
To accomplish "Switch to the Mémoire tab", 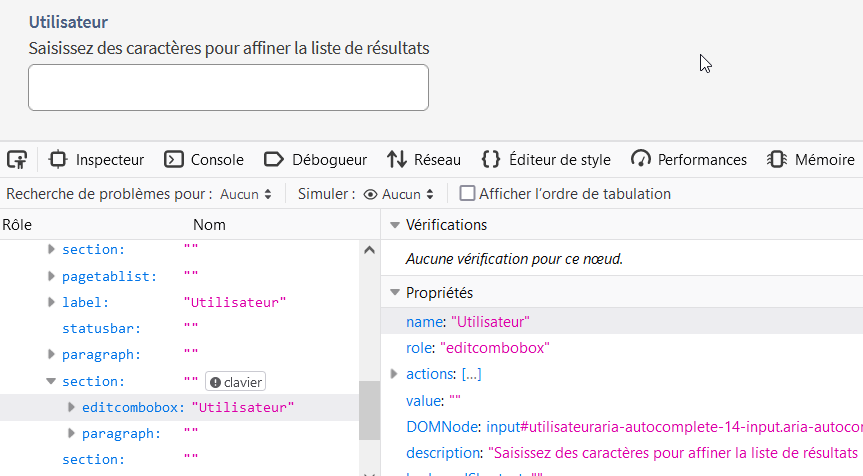I will 811,159.
